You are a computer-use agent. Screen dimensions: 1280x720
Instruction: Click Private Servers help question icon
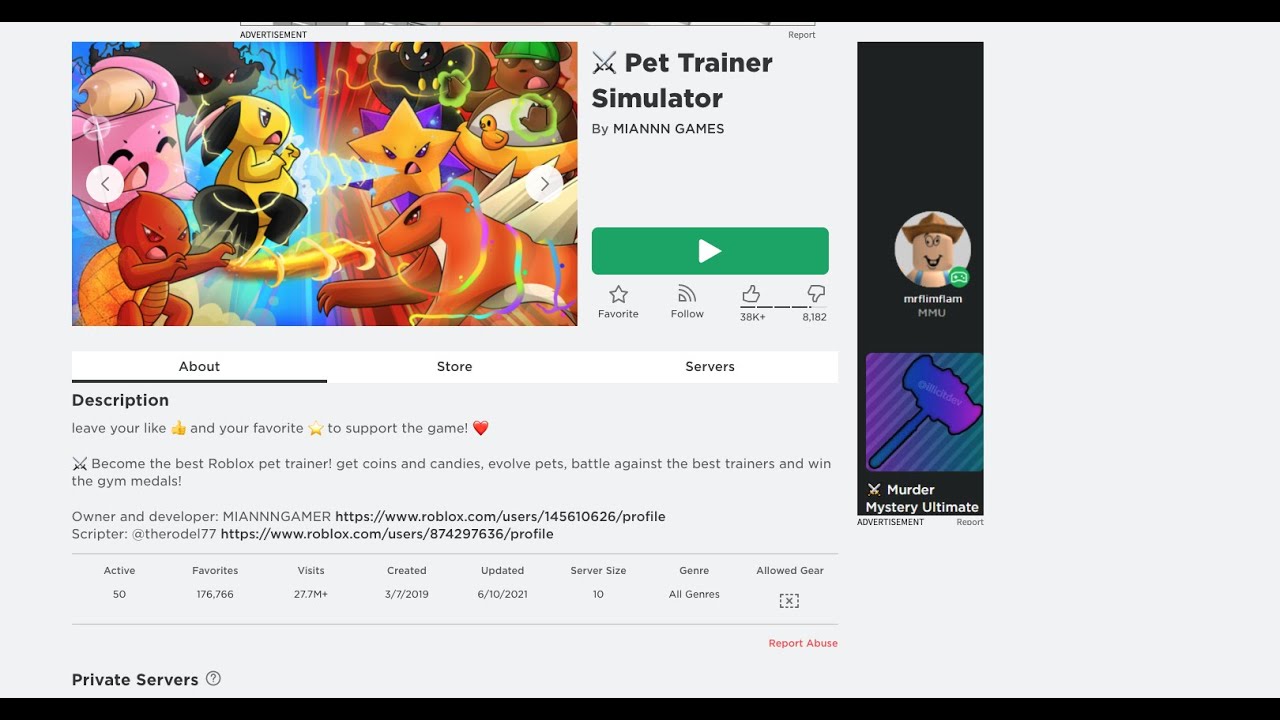coord(213,678)
